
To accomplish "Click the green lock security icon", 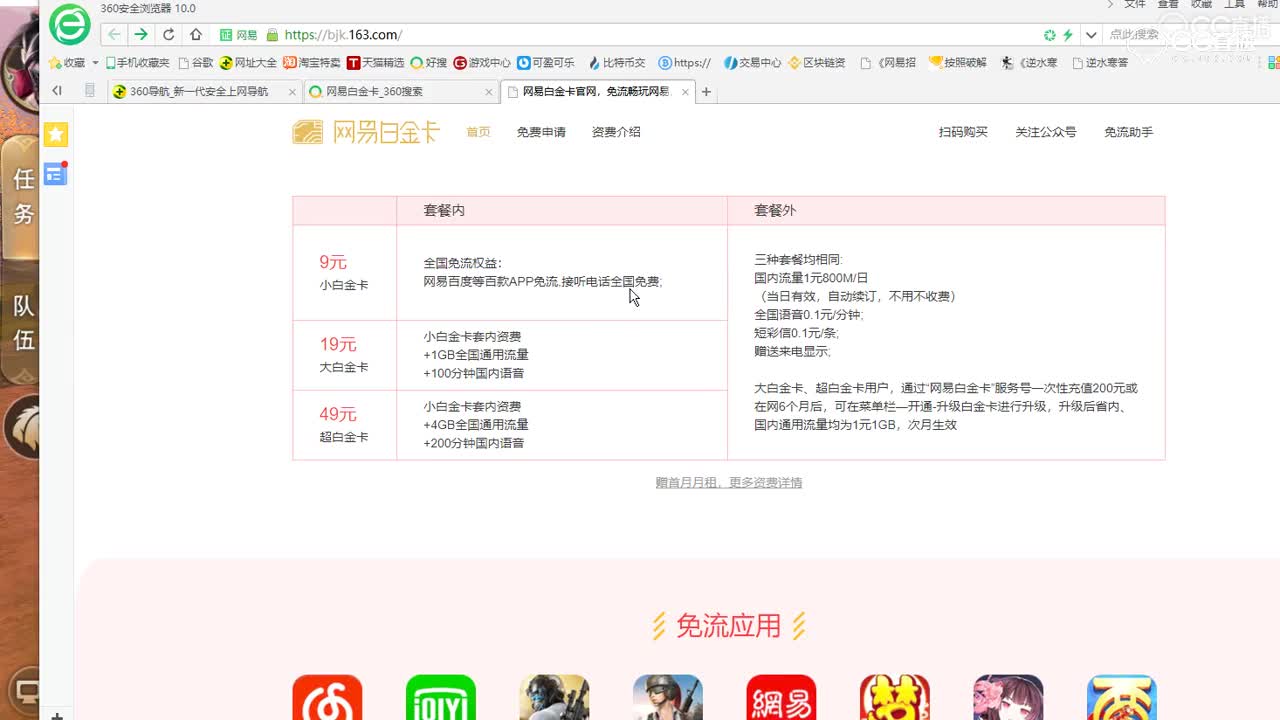I will [272, 35].
